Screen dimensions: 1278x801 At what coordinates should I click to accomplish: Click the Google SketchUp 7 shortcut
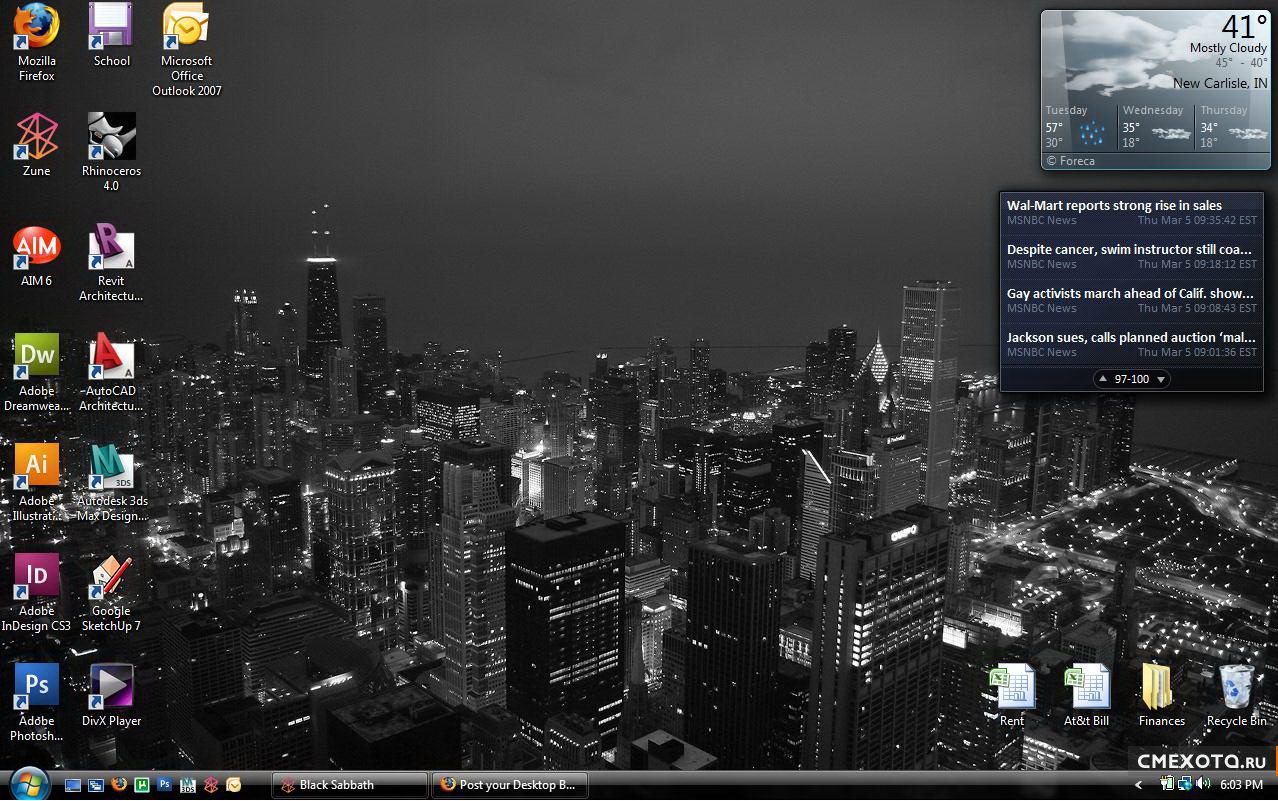point(111,577)
